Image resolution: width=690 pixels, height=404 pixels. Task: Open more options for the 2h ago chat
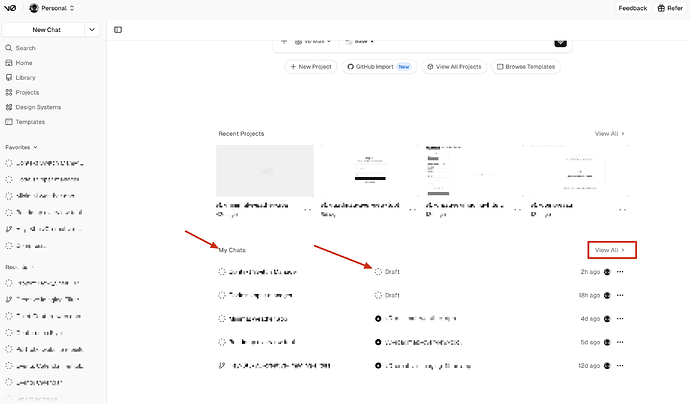620,272
